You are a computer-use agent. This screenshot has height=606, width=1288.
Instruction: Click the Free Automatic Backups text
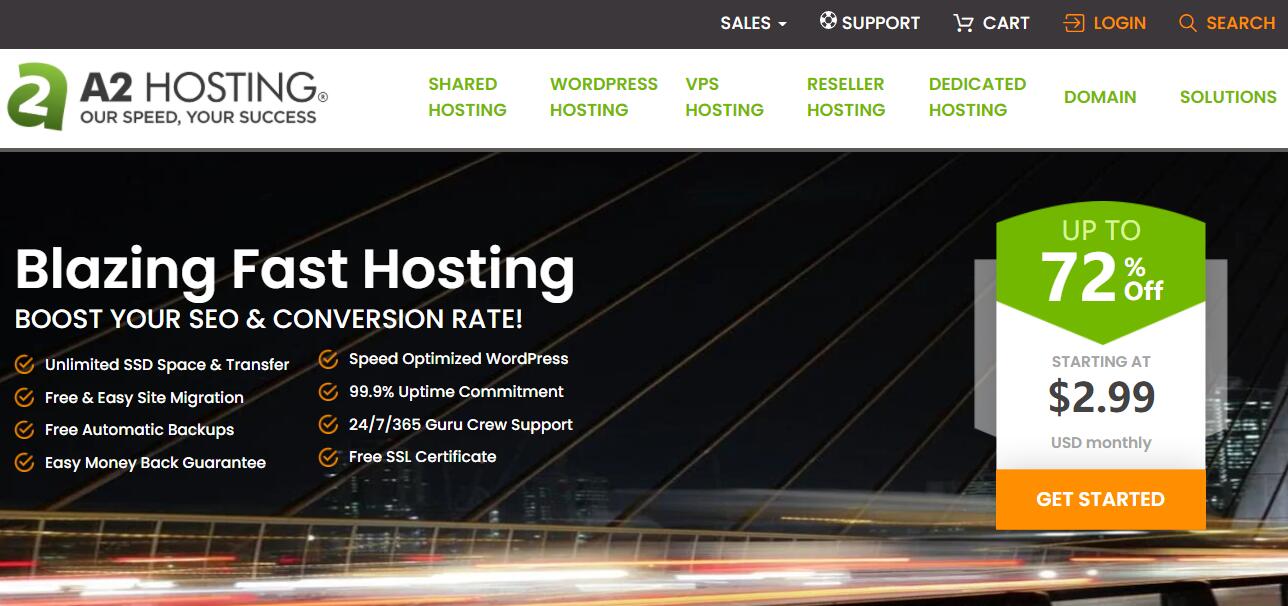coord(139,430)
